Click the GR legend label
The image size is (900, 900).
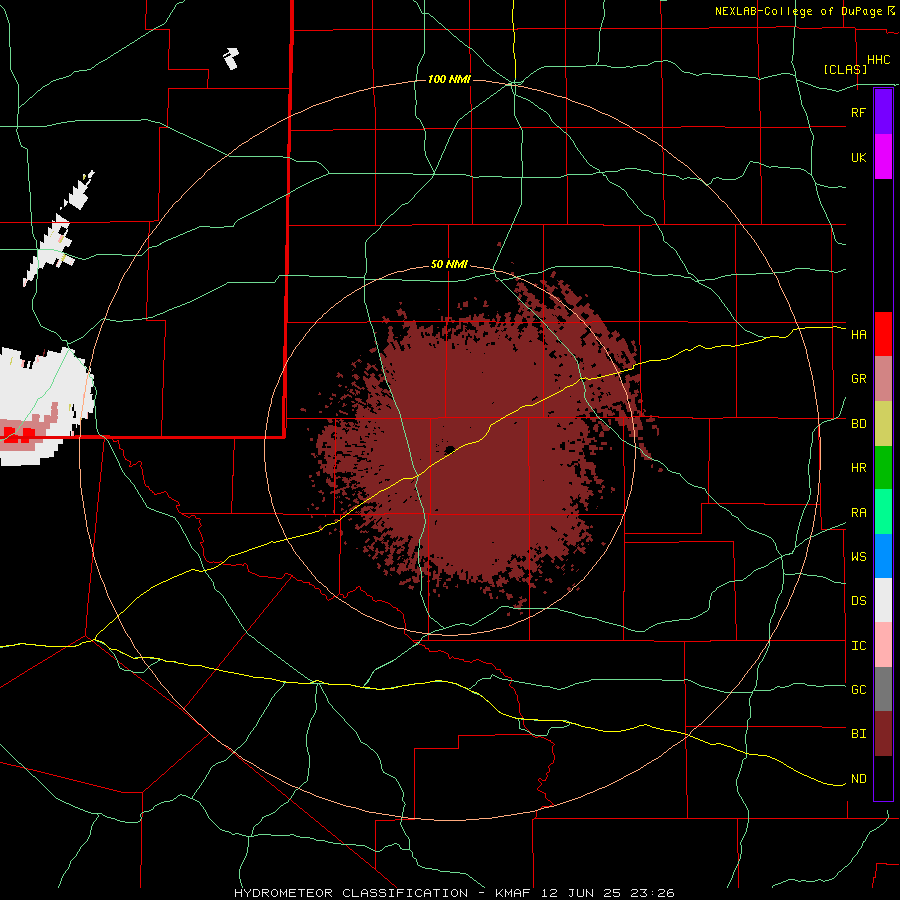859,379
